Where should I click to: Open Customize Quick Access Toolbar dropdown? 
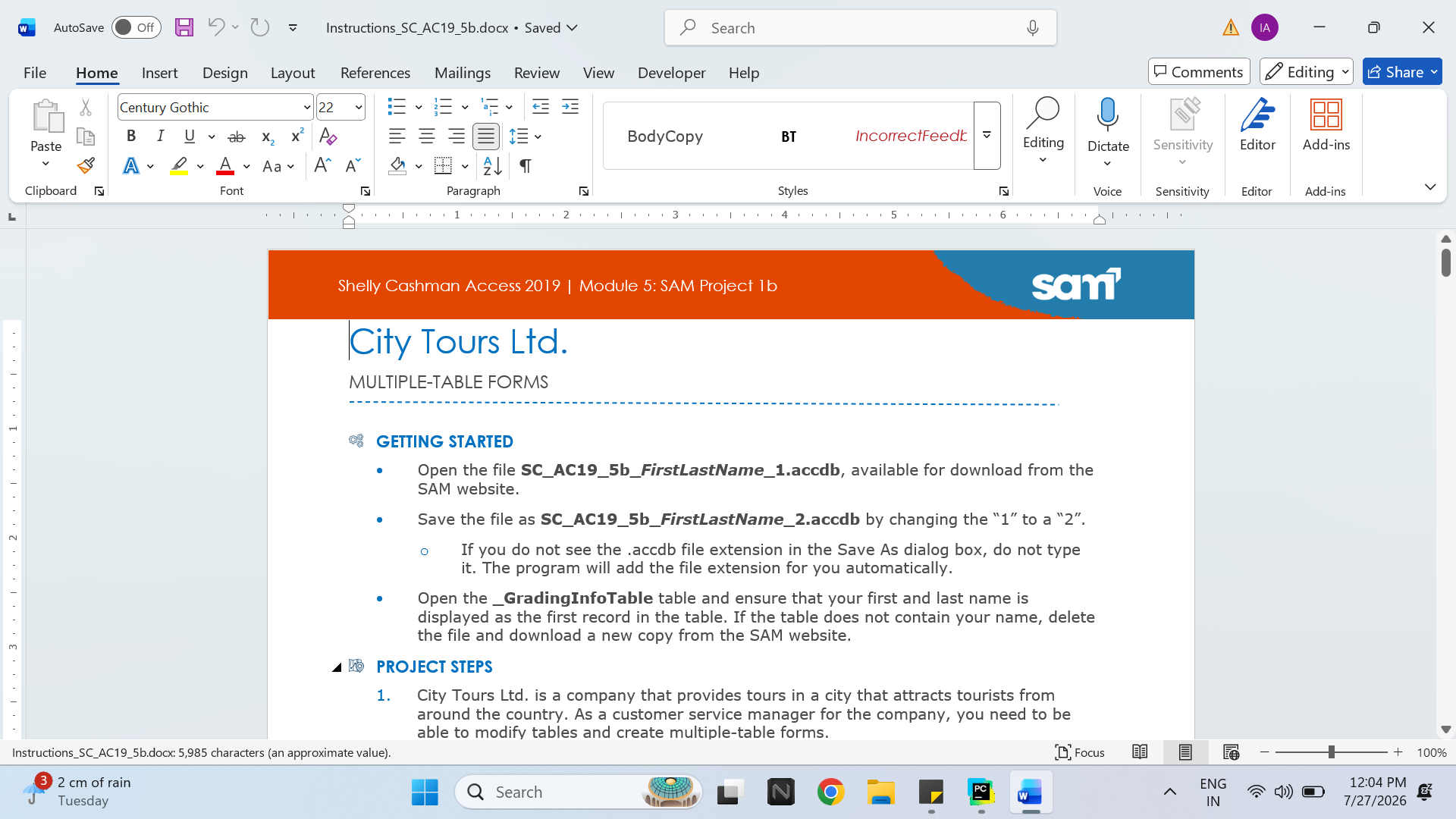(x=293, y=28)
